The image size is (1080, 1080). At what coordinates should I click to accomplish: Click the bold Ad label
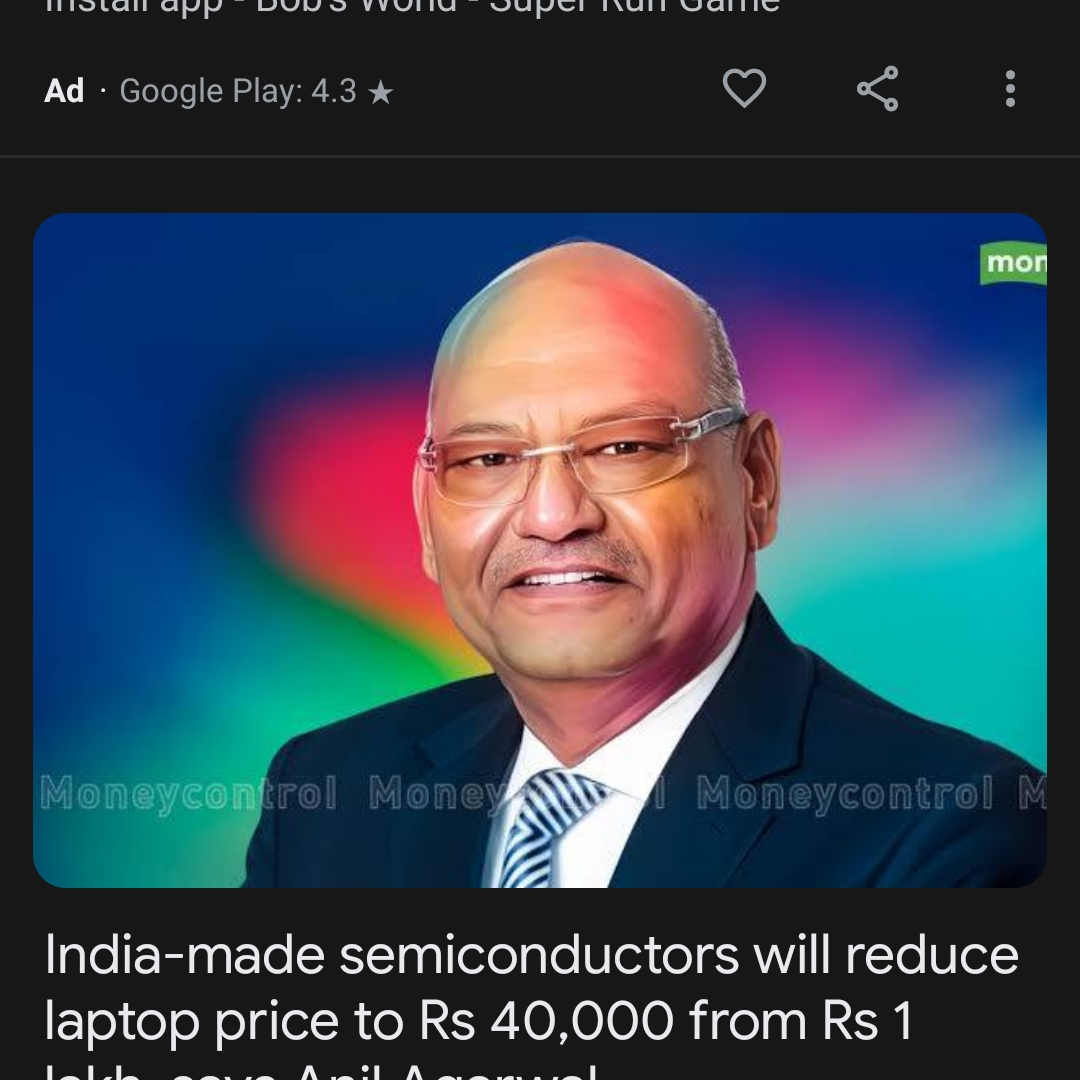(64, 91)
